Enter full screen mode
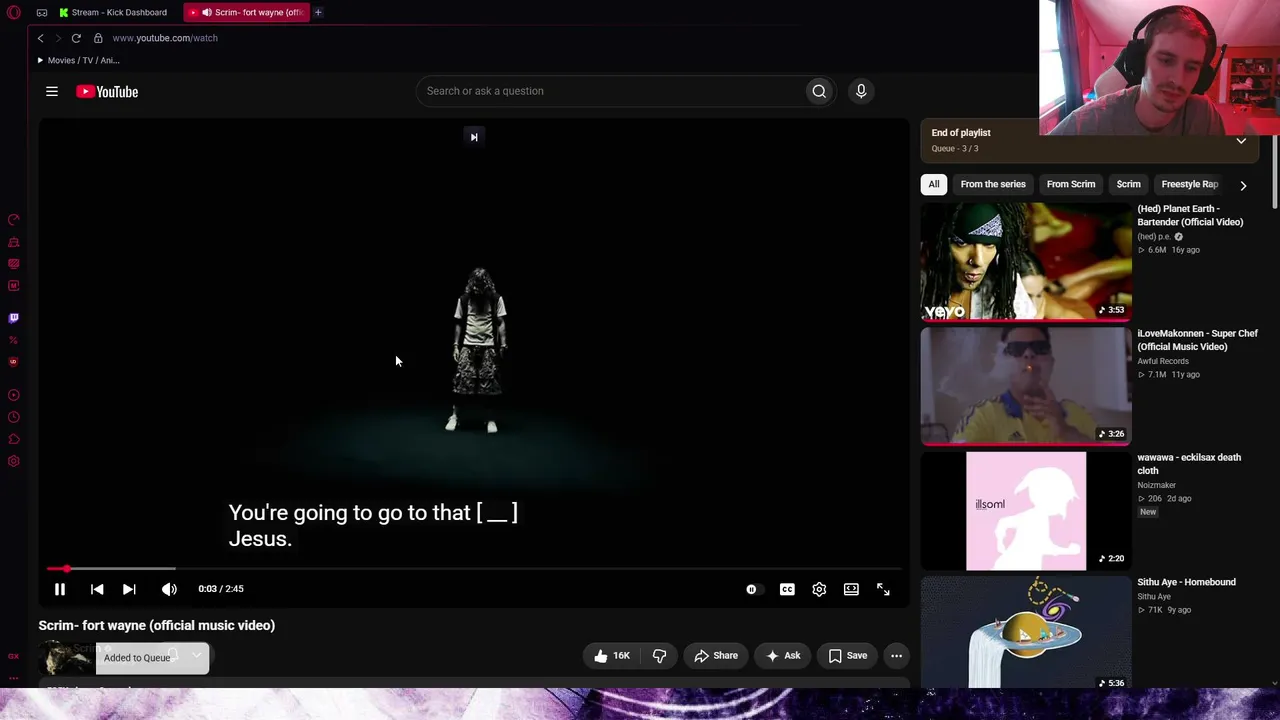 [x=883, y=589]
